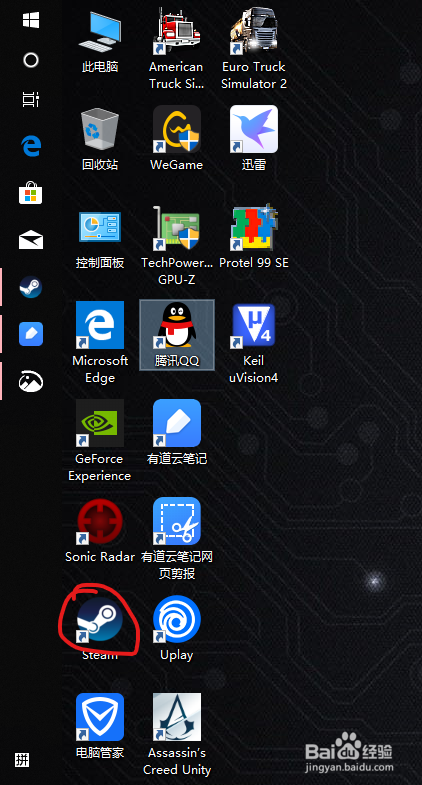Click the Cortana search circle
This screenshot has height=785, width=422.
click(x=31, y=61)
